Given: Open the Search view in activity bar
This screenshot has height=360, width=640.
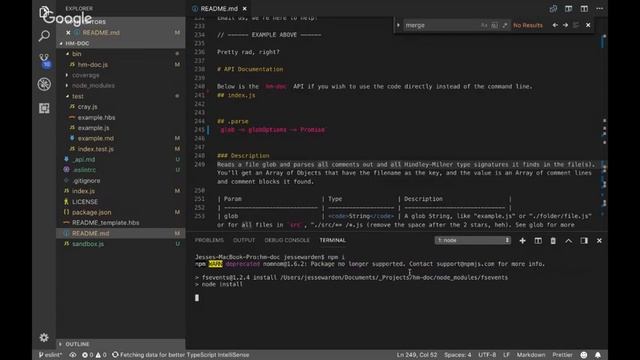Looking at the screenshot, I should (44, 36).
